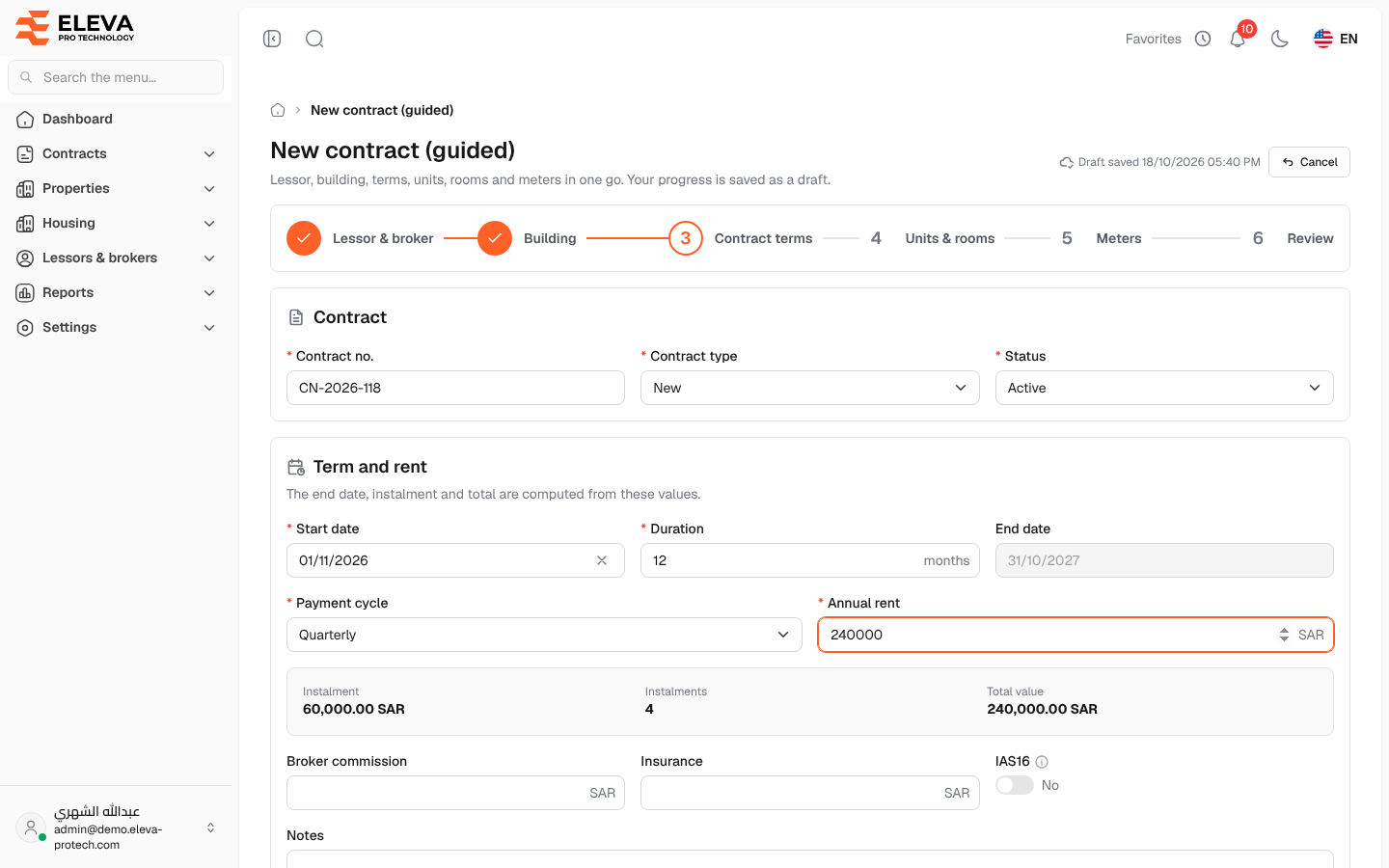Click the Annual rent input field
1389x868 pixels.
click(x=1076, y=635)
